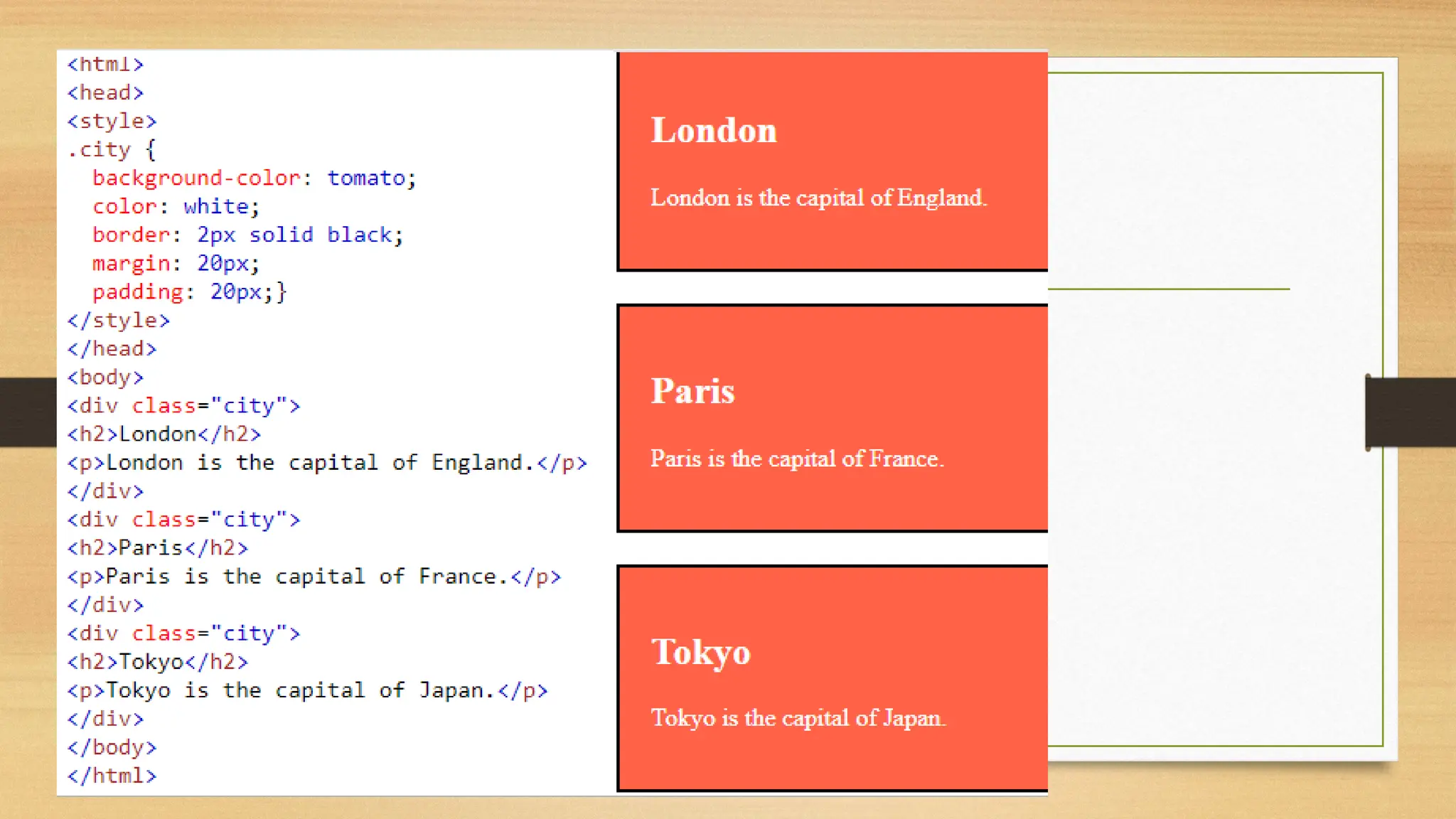Click 'Paris is the capital of France.' output text
This screenshot has width=1456, height=819.
(x=797, y=459)
